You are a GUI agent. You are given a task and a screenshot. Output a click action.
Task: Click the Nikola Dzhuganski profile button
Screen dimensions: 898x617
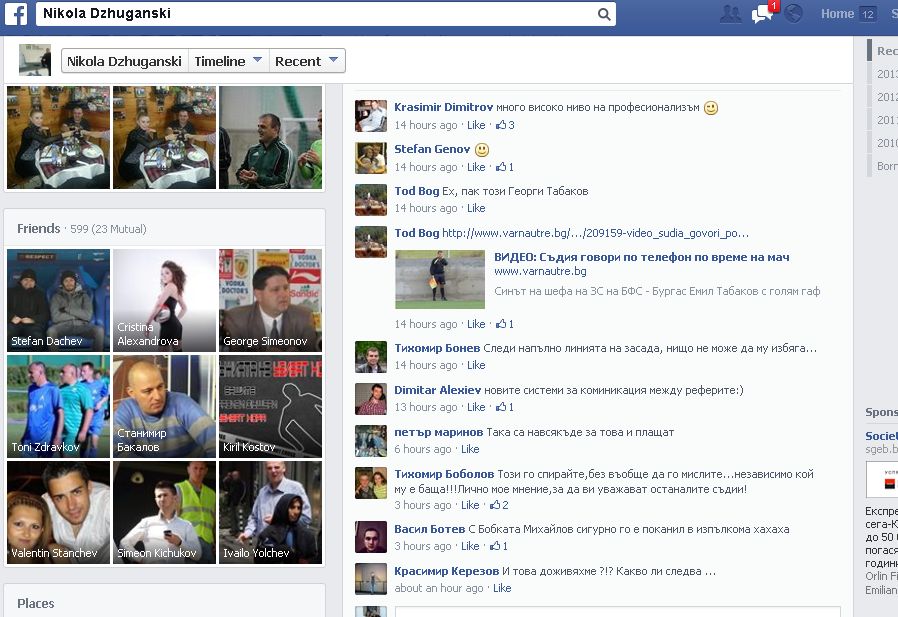pos(124,61)
